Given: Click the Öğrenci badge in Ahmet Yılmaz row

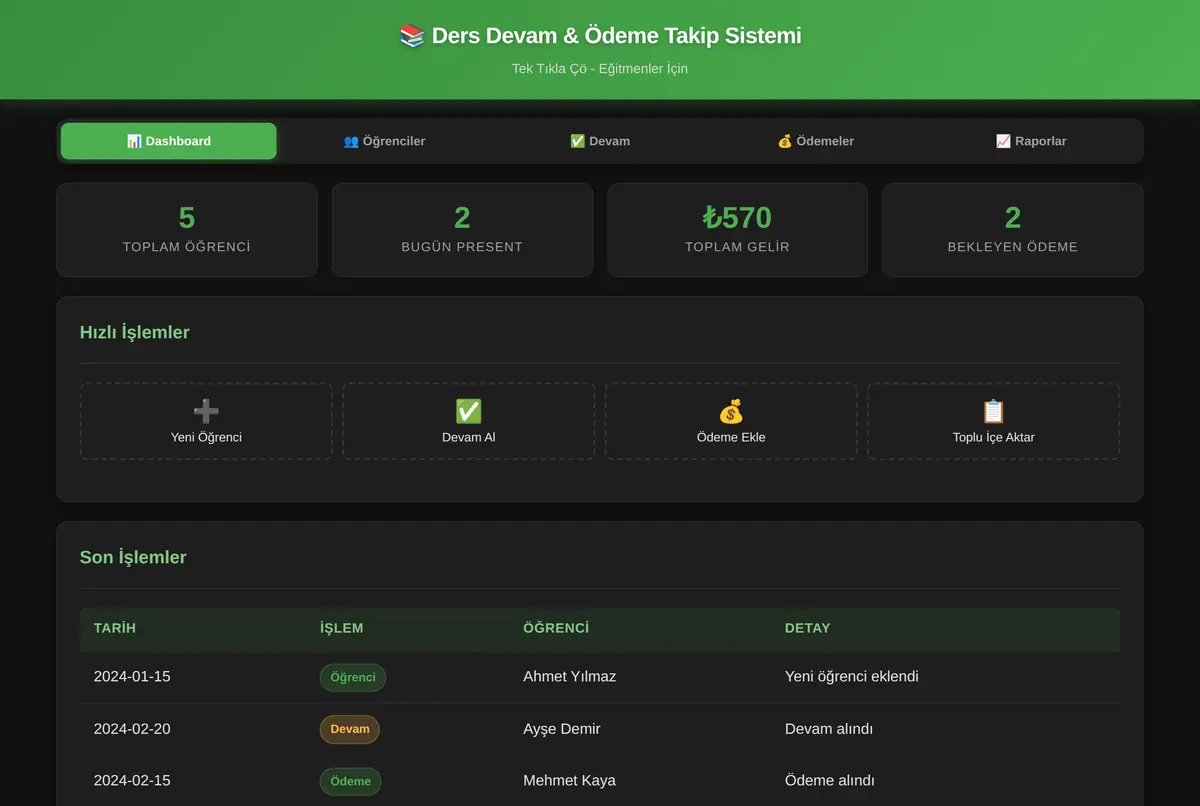Looking at the screenshot, I should pyautogui.click(x=353, y=677).
